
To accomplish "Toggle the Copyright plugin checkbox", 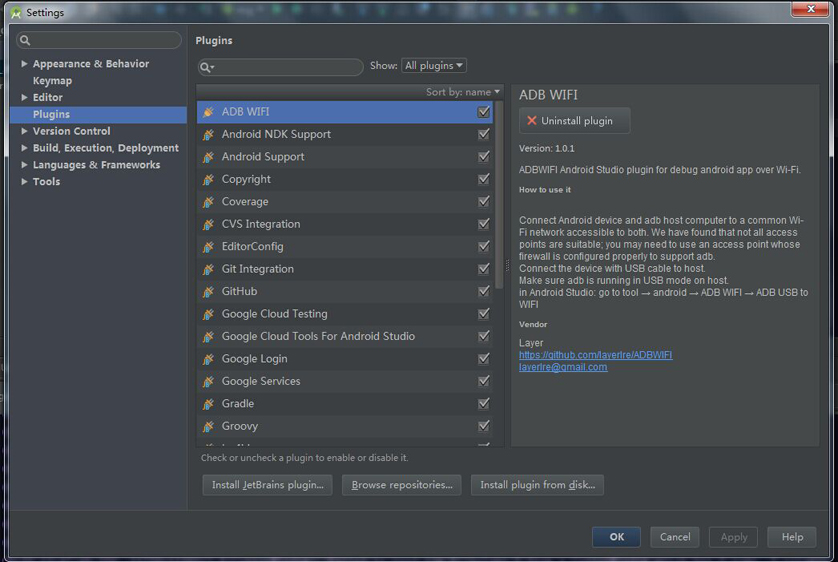I will coord(484,179).
